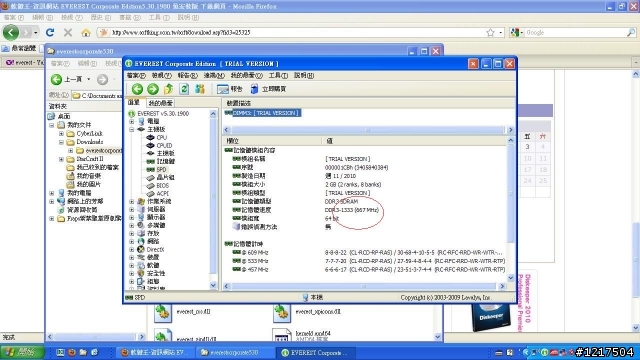Click details pane bottom scrollbar right arrow

coord(502,287)
